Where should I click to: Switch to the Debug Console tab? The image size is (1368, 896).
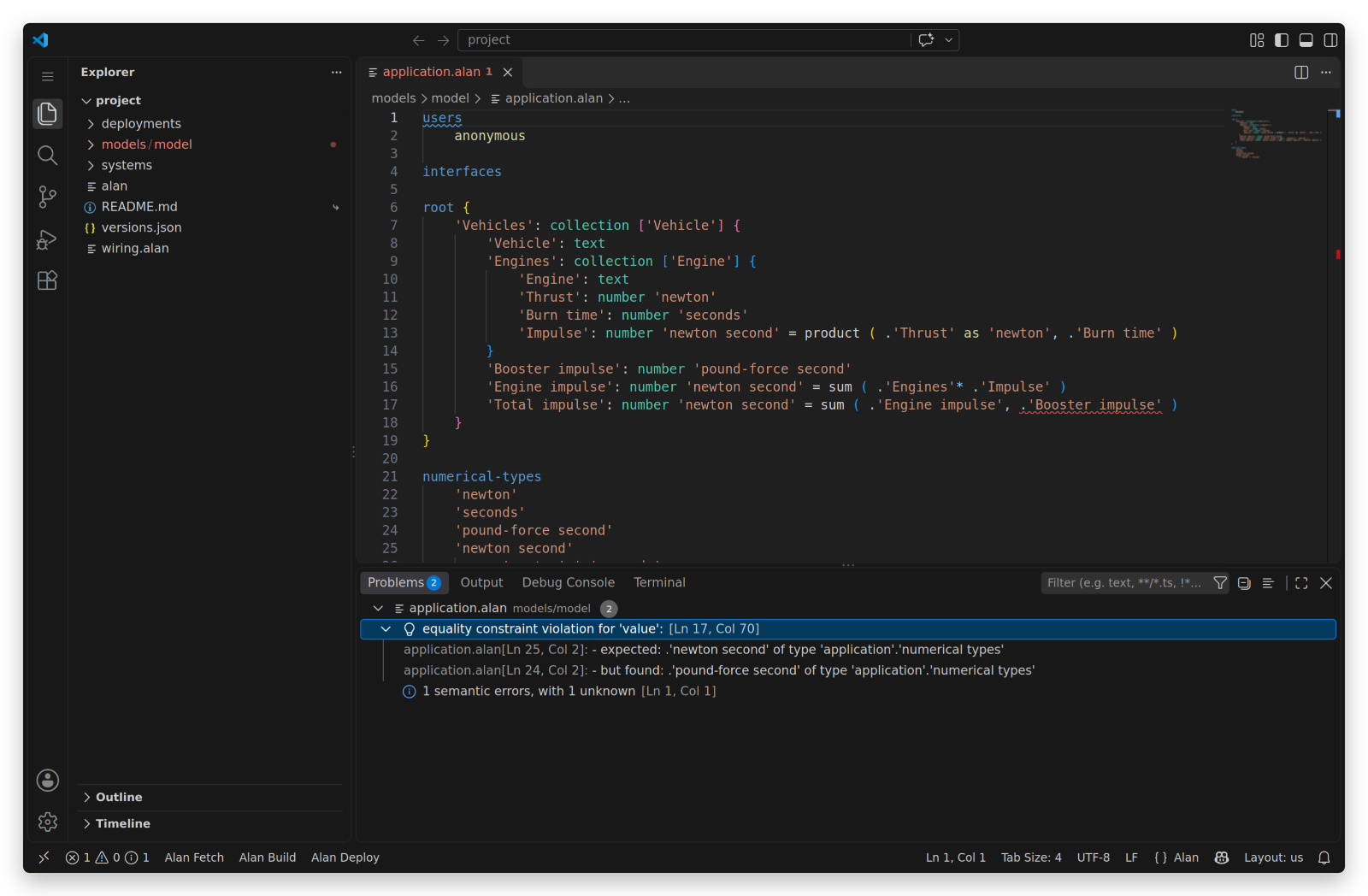569,583
